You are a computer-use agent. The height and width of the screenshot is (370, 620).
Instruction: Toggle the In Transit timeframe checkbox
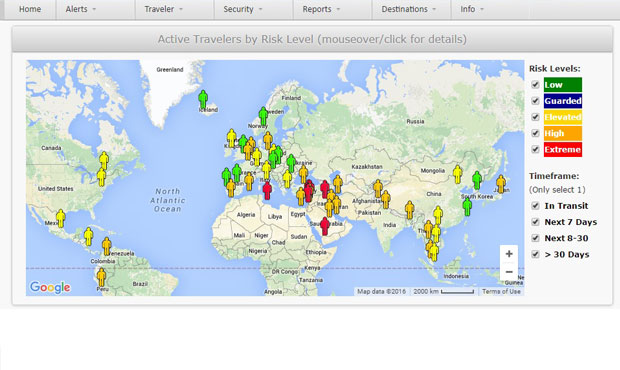click(535, 206)
